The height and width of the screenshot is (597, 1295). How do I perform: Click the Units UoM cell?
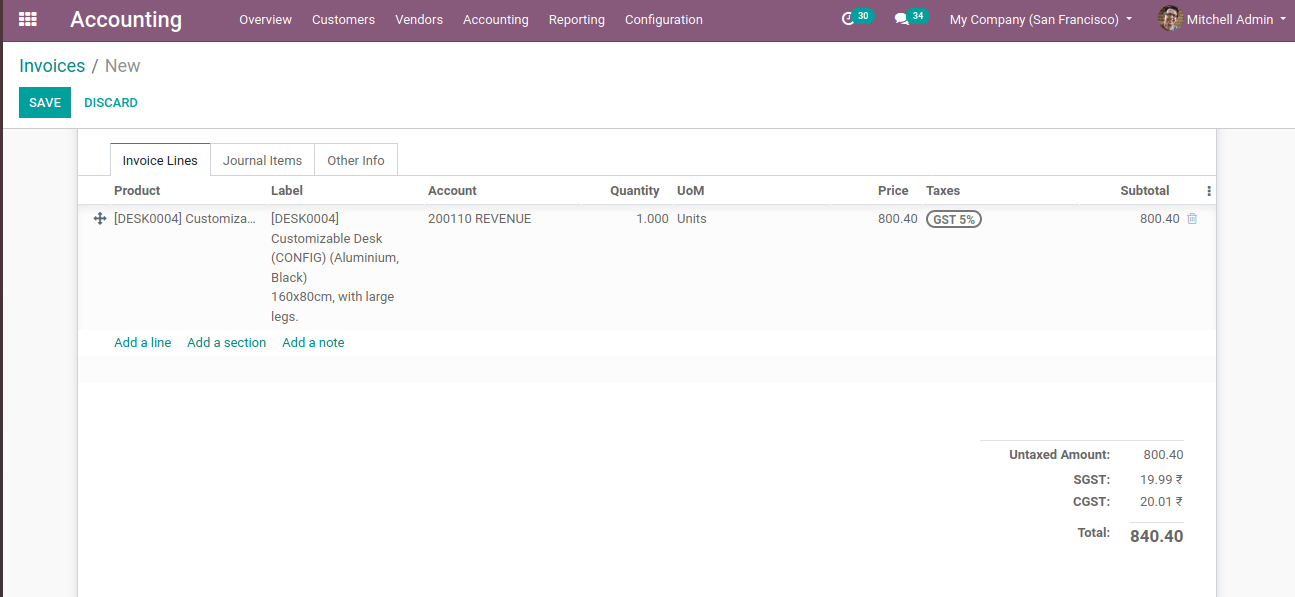(x=692, y=219)
